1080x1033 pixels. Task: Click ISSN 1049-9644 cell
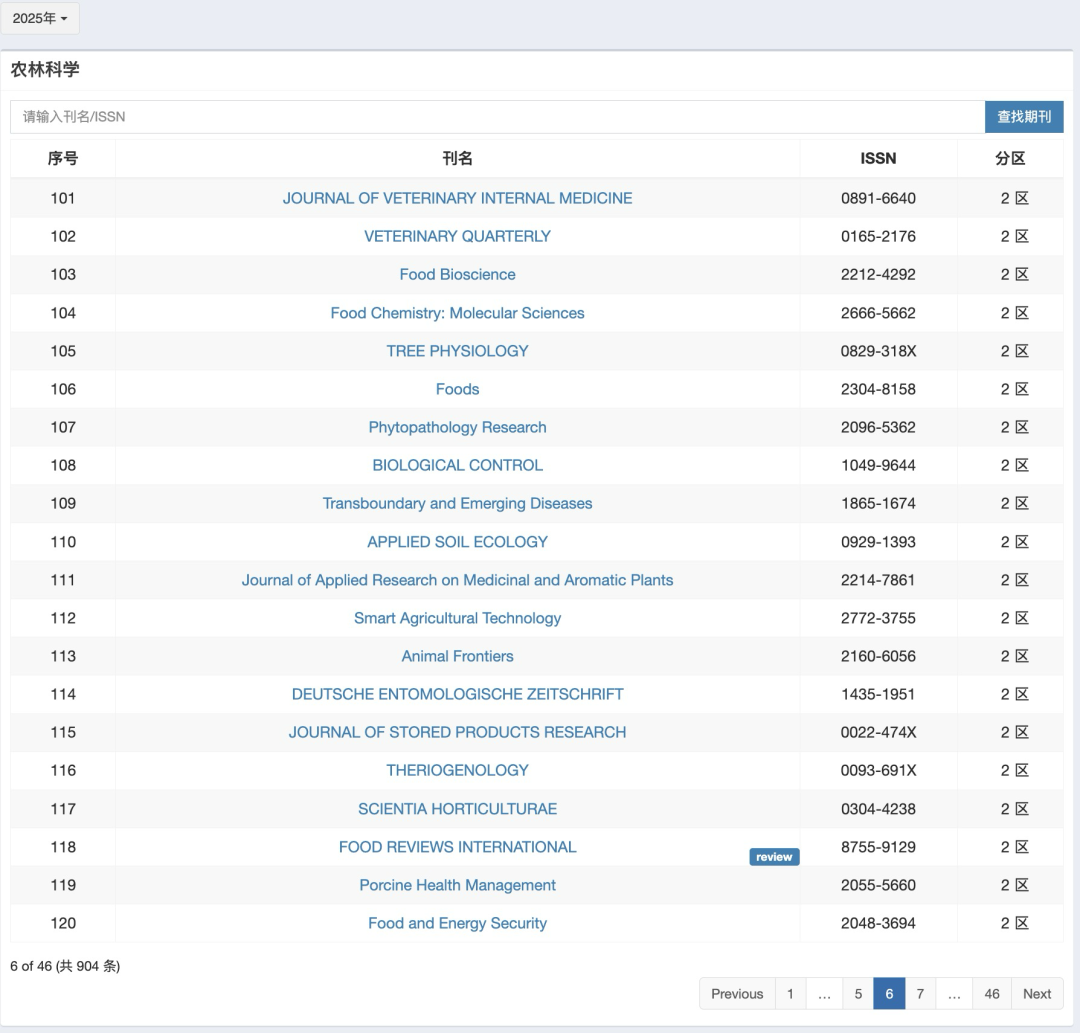coord(878,465)
